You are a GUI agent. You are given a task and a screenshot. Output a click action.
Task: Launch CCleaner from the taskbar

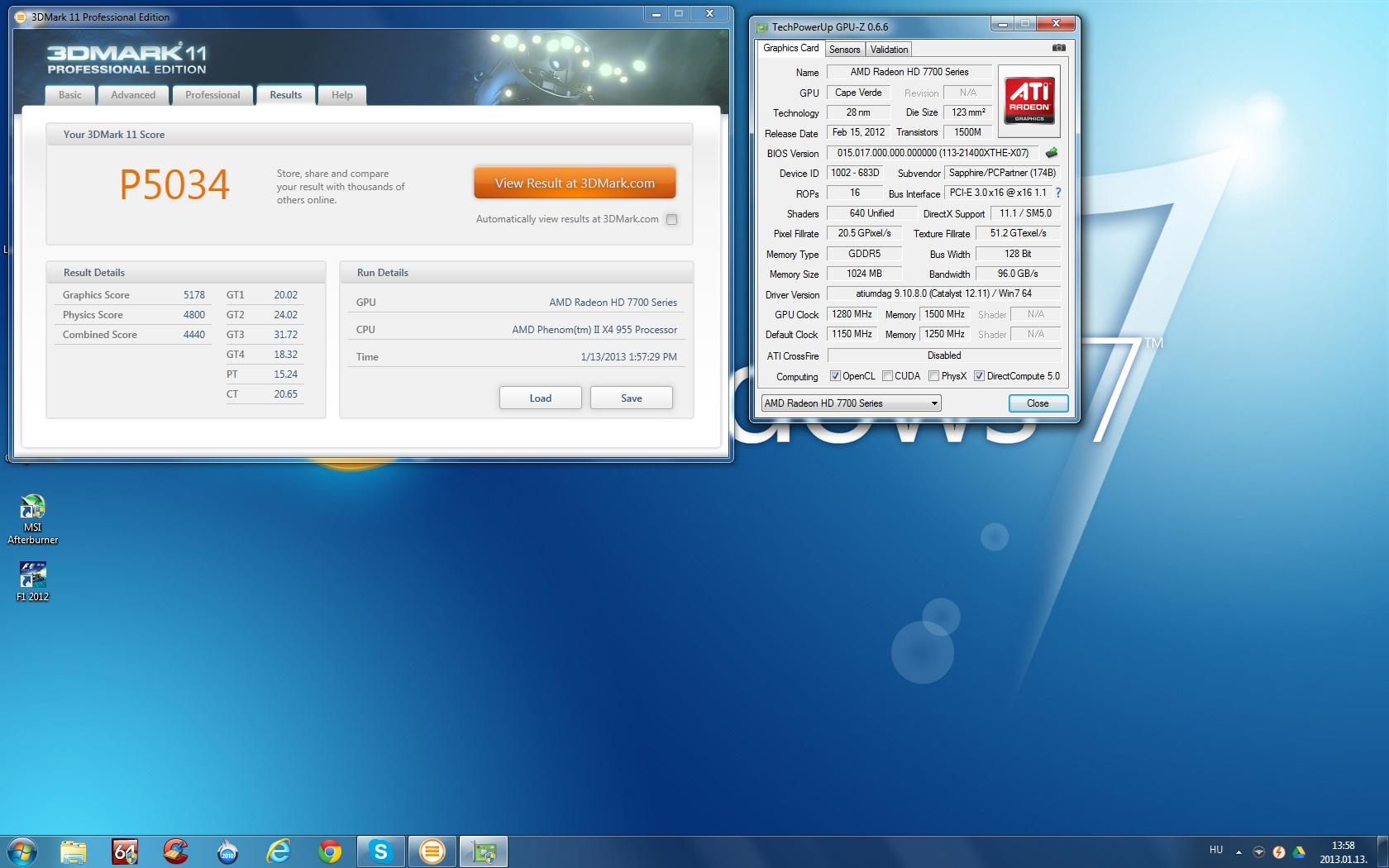175,851
